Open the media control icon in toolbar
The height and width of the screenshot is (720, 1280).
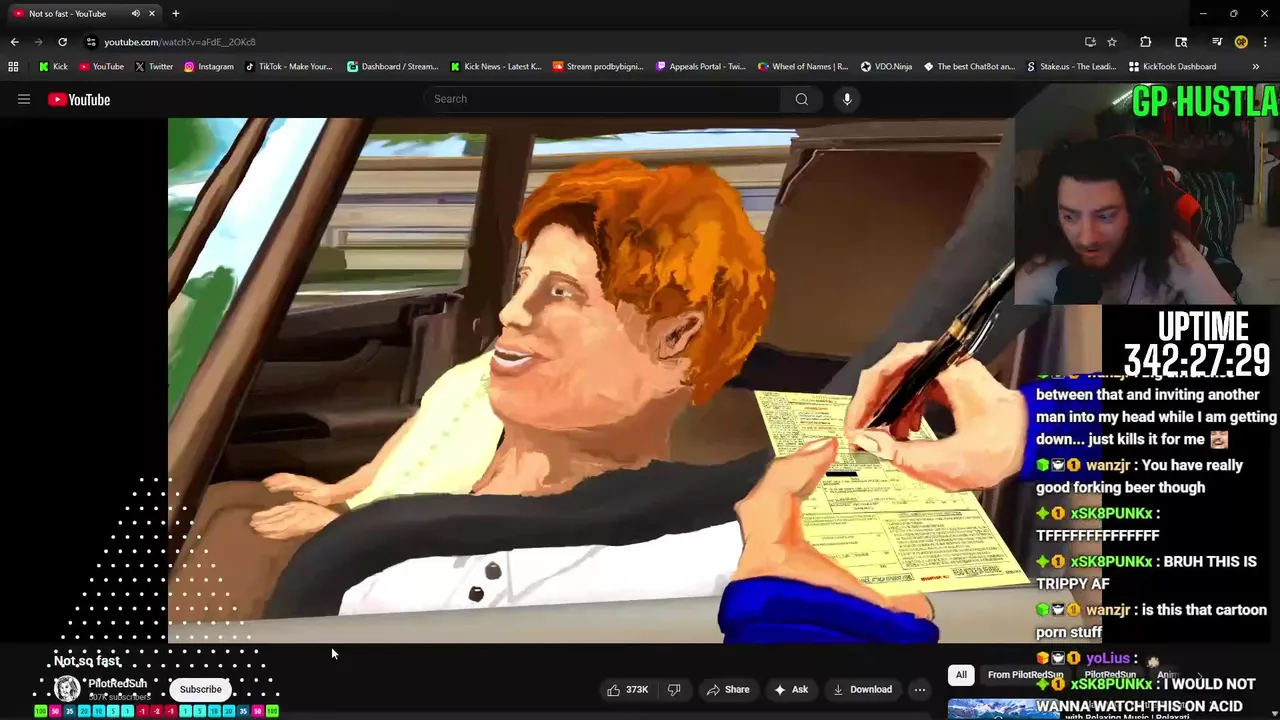tap(1217, 42)
